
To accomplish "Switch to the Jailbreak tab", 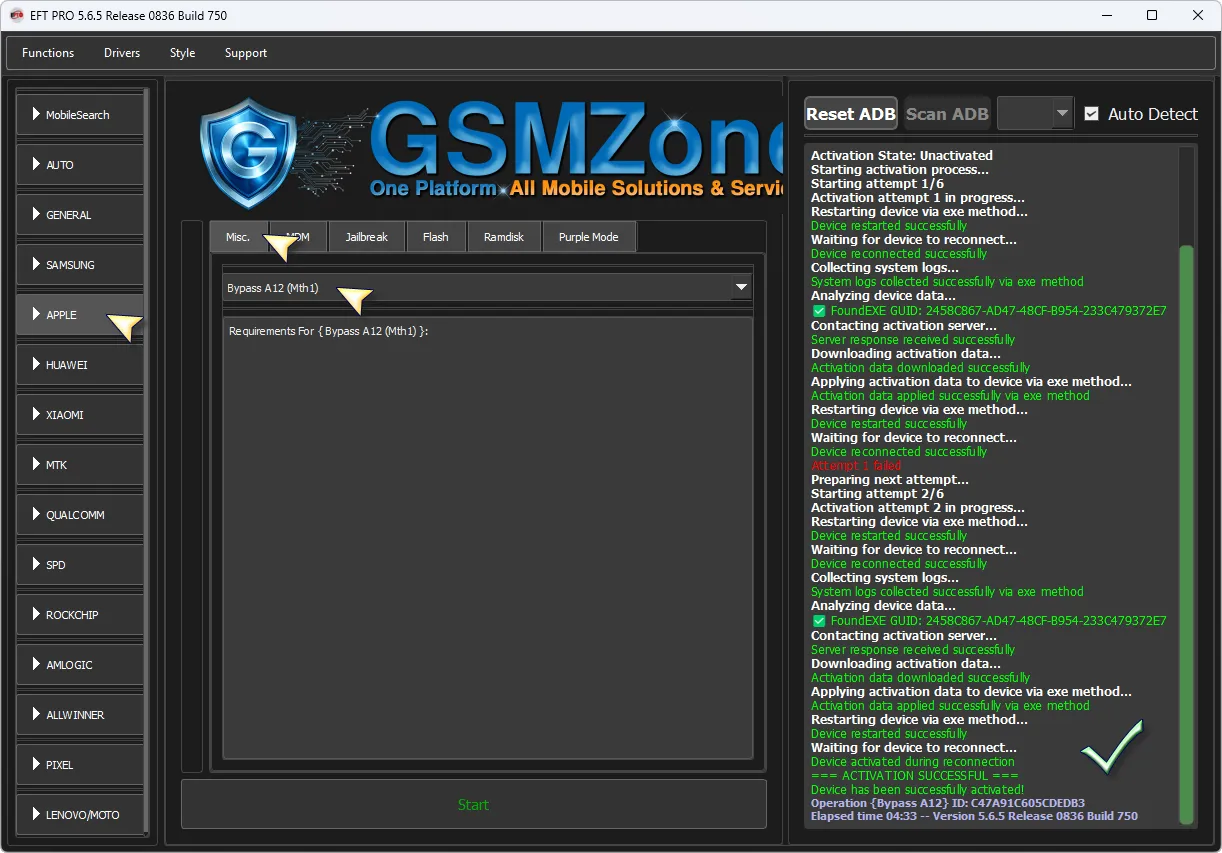I will pos(367,237).
